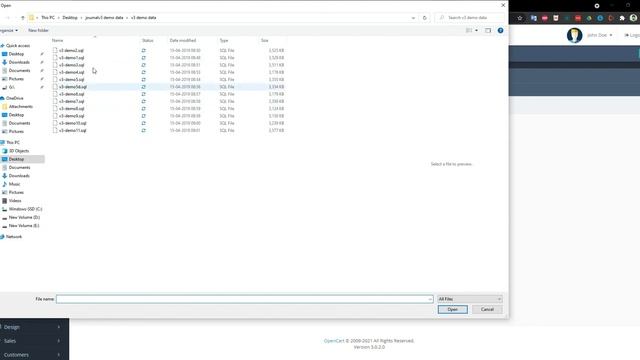This screenshot has width=640, height=360.
Task: Click the OpenCart footer link
Action: pos(334,341)
